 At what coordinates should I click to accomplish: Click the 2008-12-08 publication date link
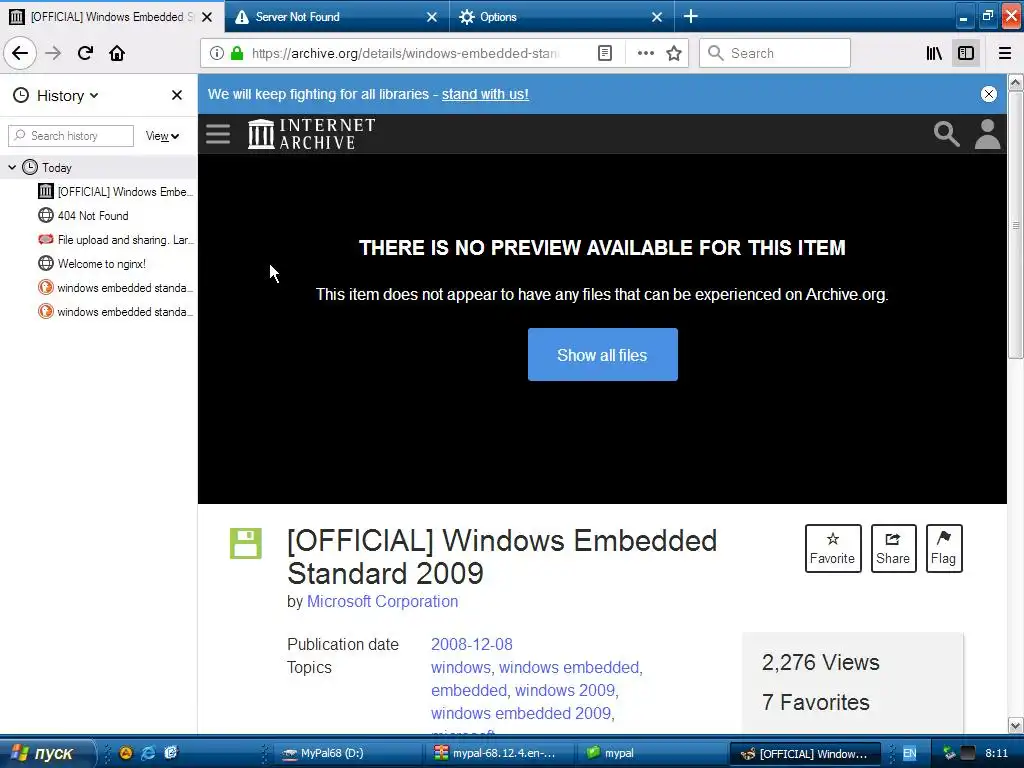pyautogui.click(x=472, y=645)
